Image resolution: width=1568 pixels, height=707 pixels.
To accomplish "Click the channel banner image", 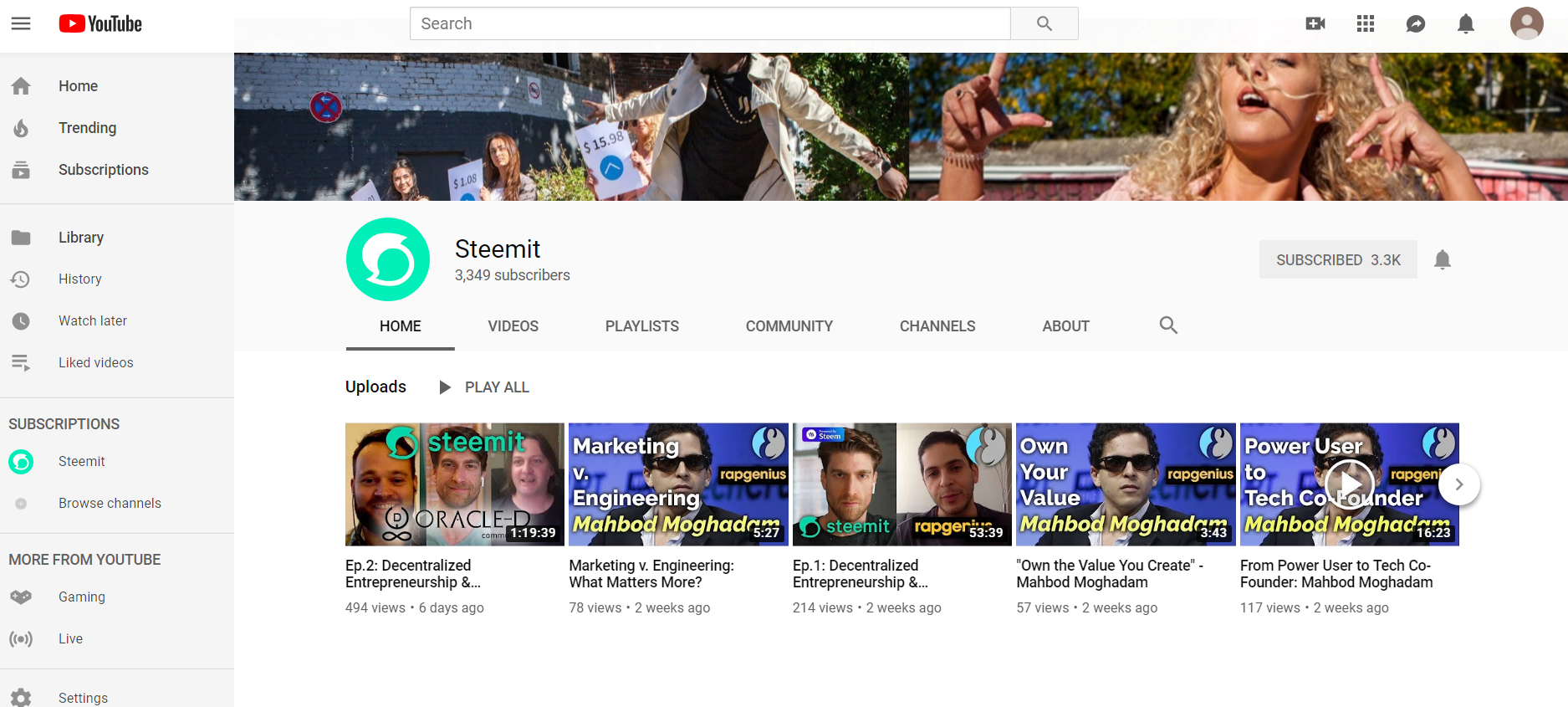I will pyautogui.click(x=901, y=126).
